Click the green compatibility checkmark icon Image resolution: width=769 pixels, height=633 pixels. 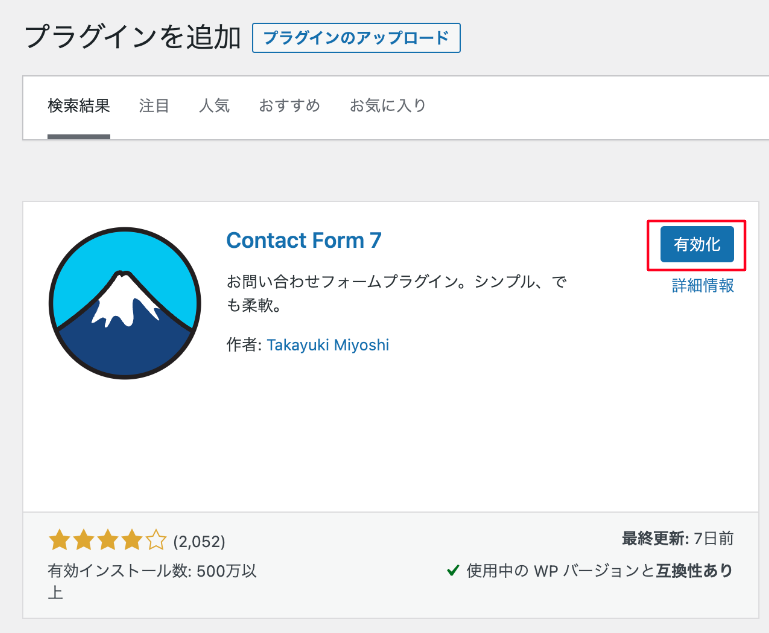coord(453,570)
